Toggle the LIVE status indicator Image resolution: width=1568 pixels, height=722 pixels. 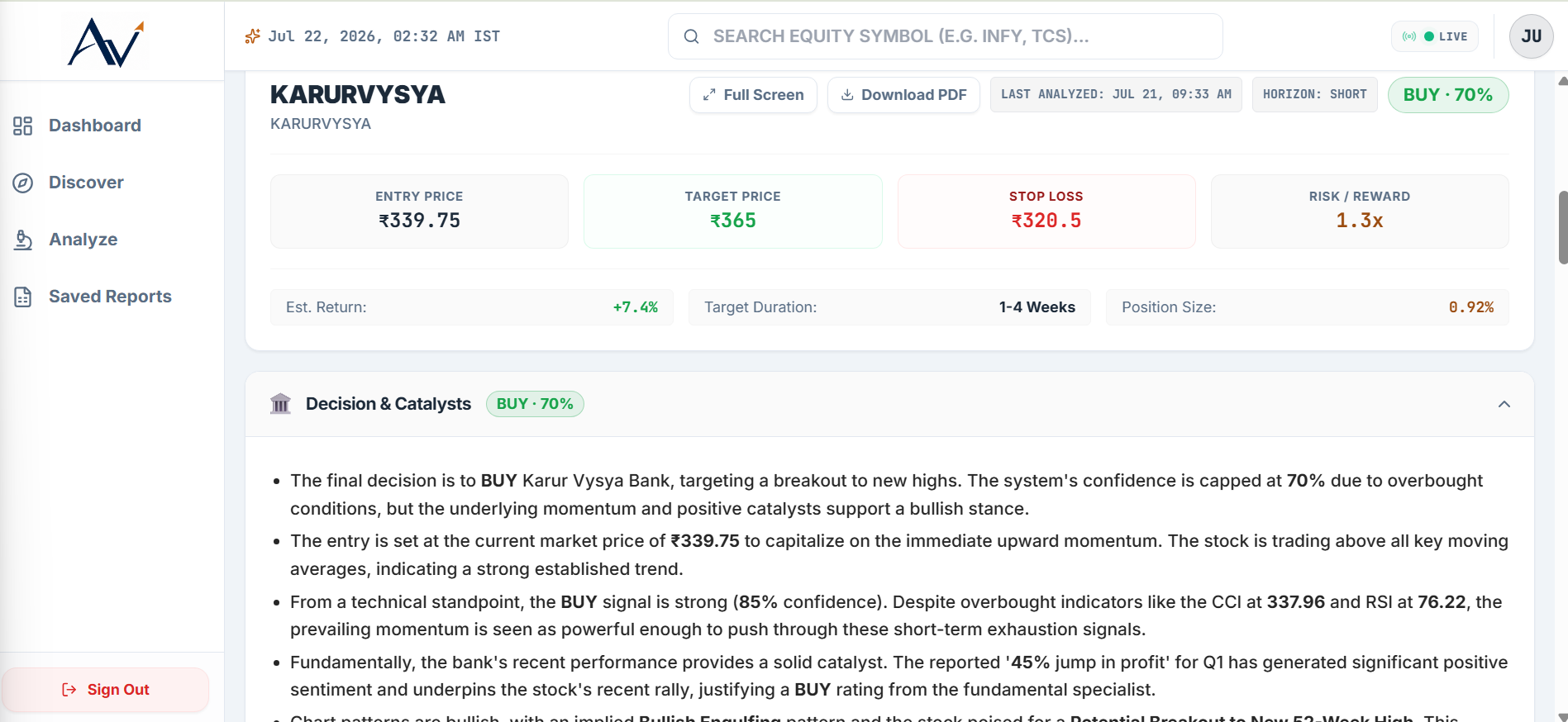[1435, 36]
